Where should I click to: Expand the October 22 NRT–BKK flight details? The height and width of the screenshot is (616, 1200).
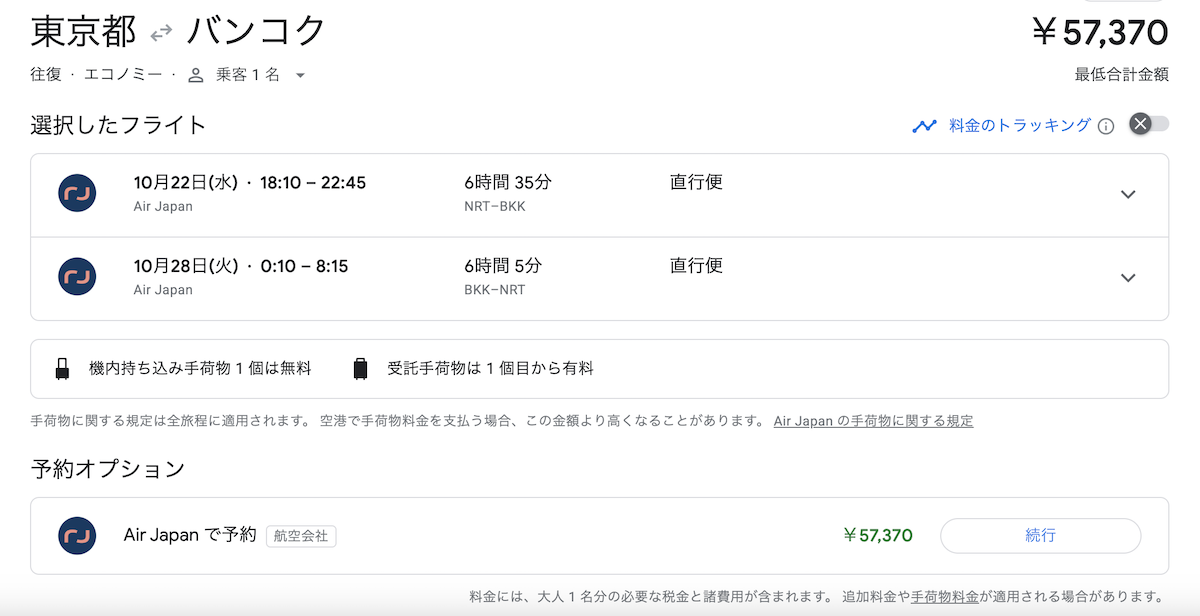(x=1129, y=195)
